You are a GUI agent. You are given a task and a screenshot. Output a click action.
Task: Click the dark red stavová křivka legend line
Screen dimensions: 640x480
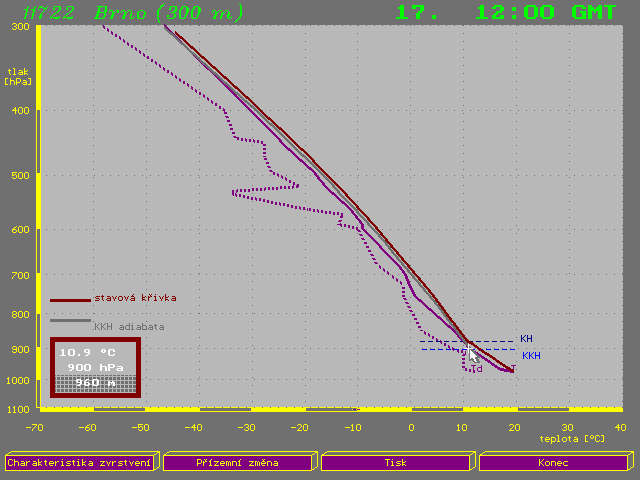click(x=70, y=299)
